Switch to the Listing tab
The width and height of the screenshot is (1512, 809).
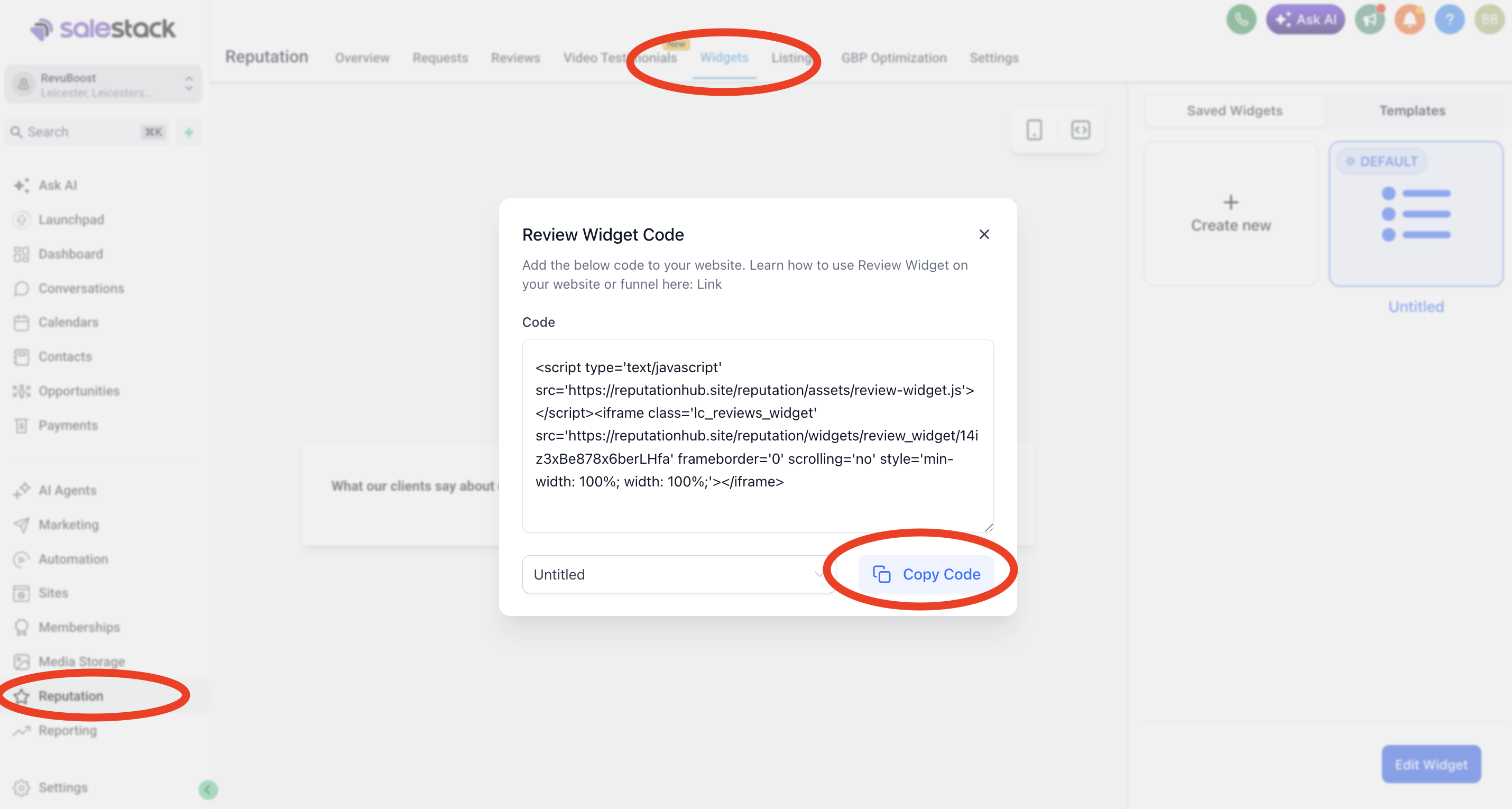(792, 58)
